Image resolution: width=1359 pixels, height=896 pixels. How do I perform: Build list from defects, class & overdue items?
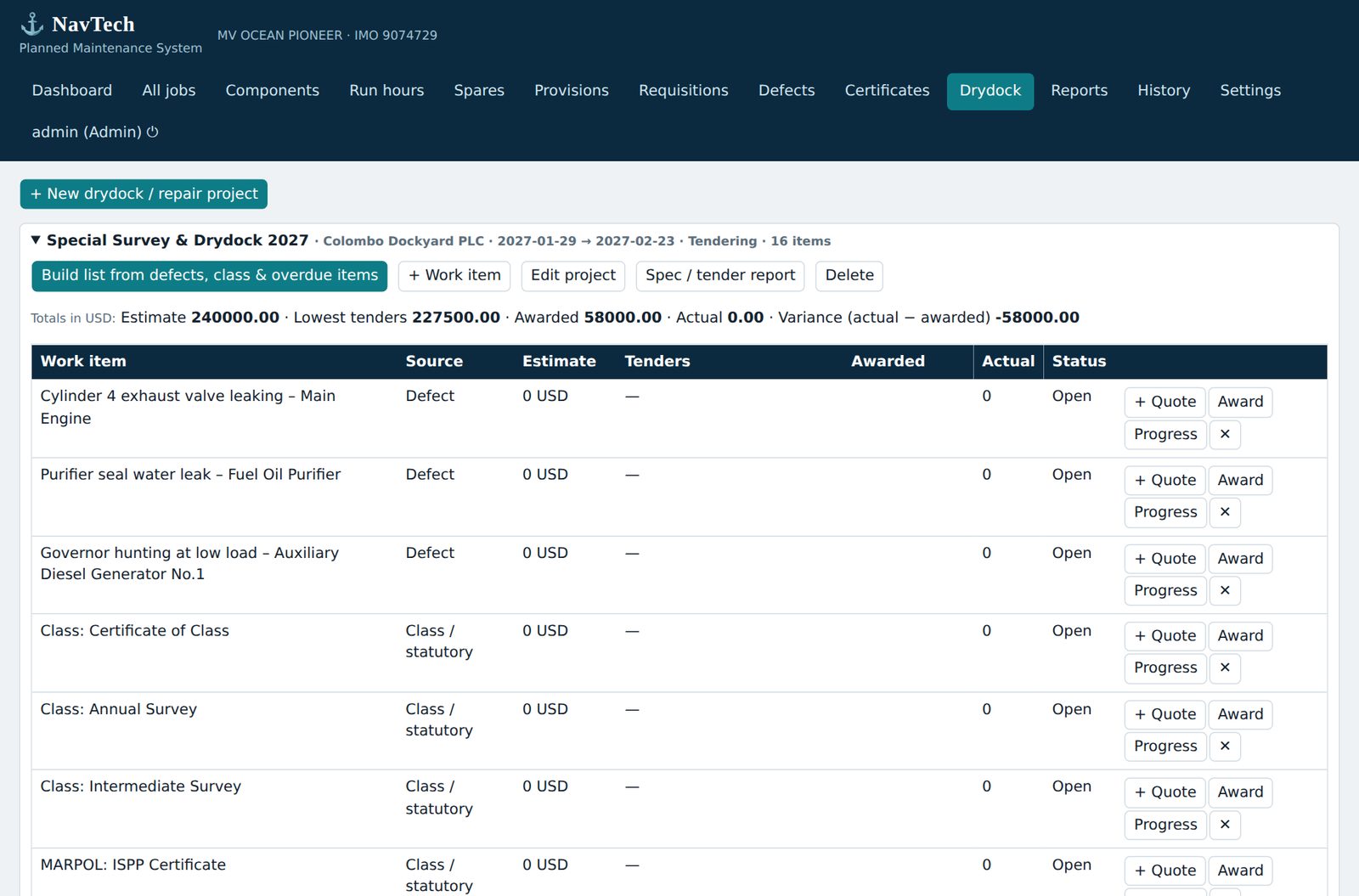click(x=210, y=275)
